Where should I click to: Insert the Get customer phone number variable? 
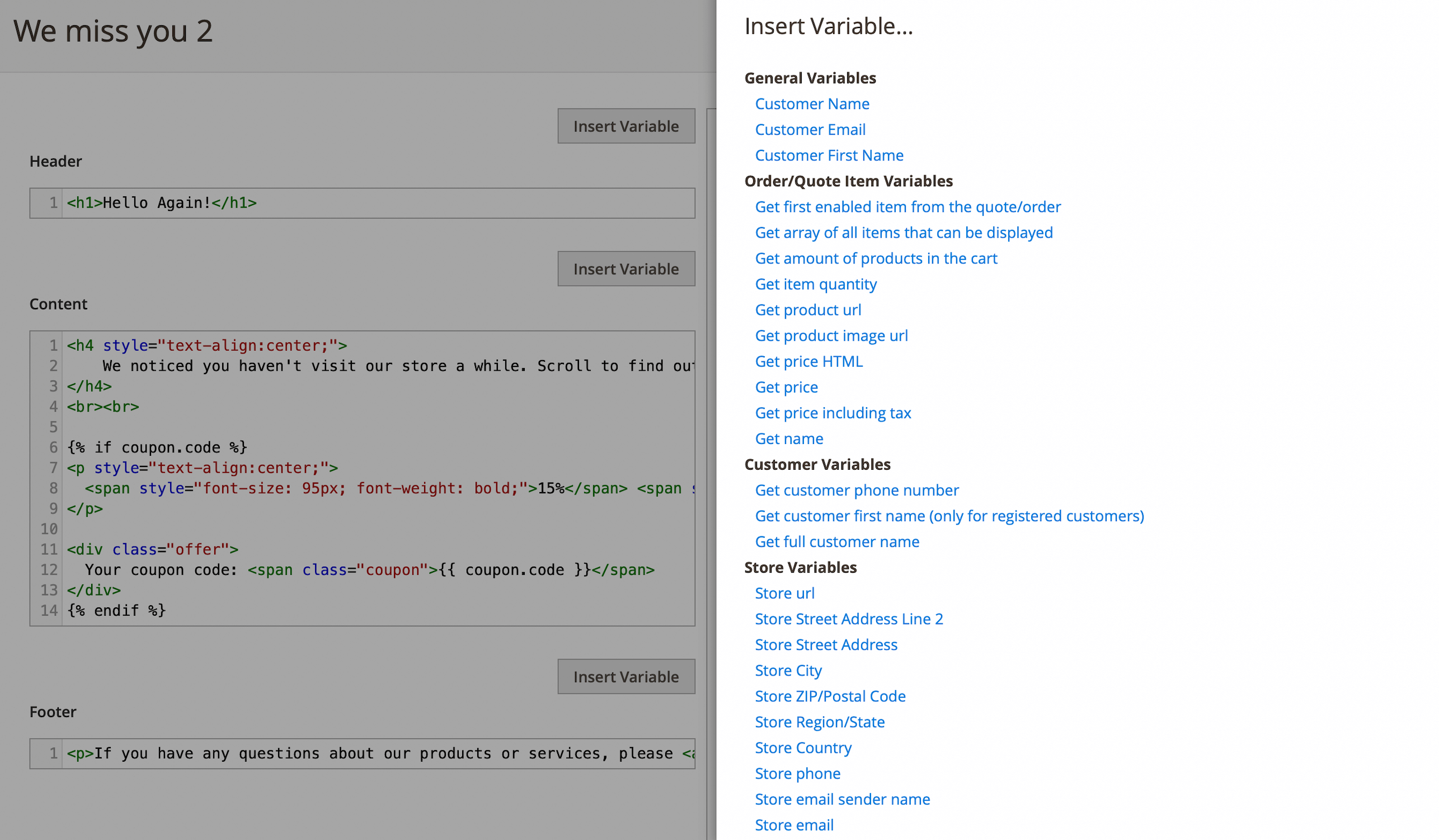pyautogui.click(x=857, y=489)
